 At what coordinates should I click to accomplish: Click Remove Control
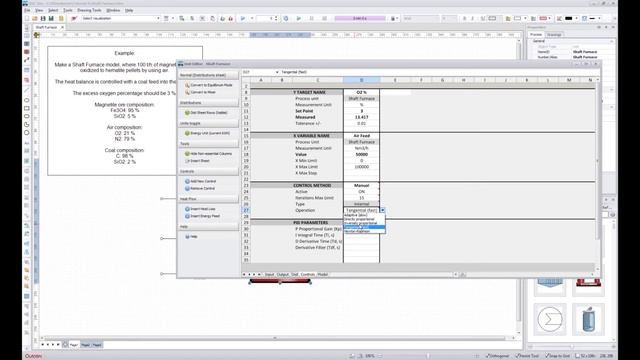pos(200,189)
